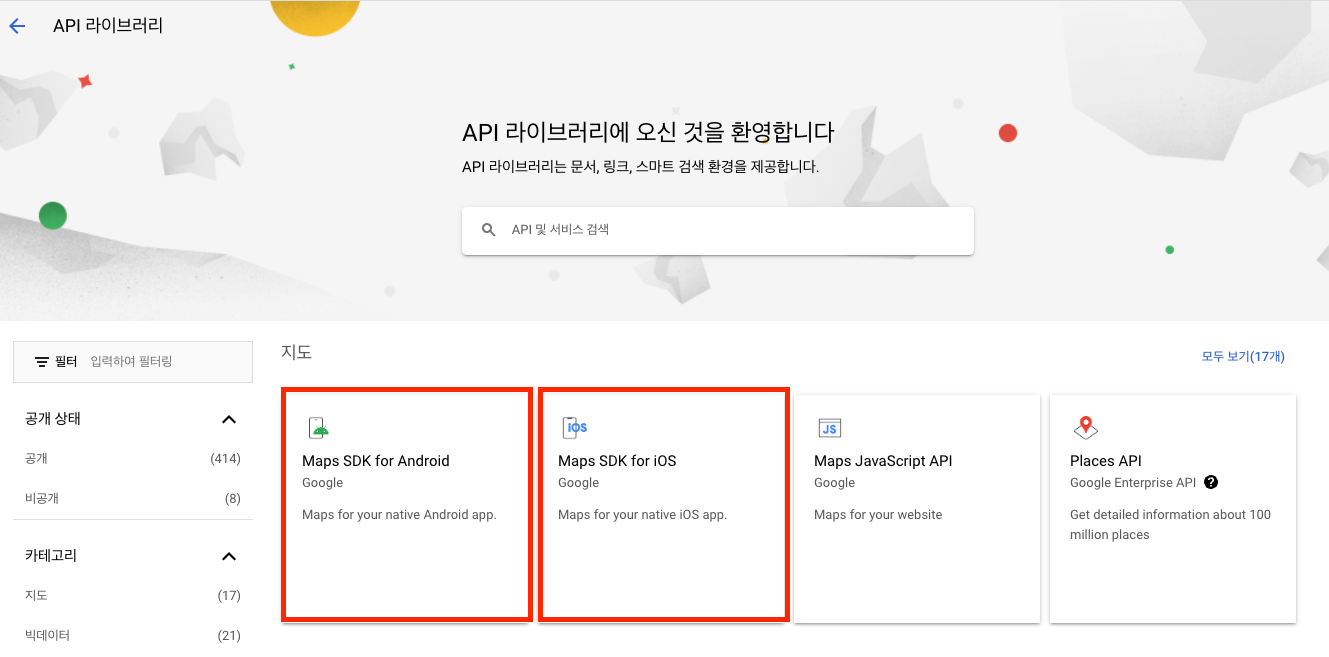Open the Maps JavaScript API title
The height and width of the screenshot is (657, 1329).
pos(883,461)
